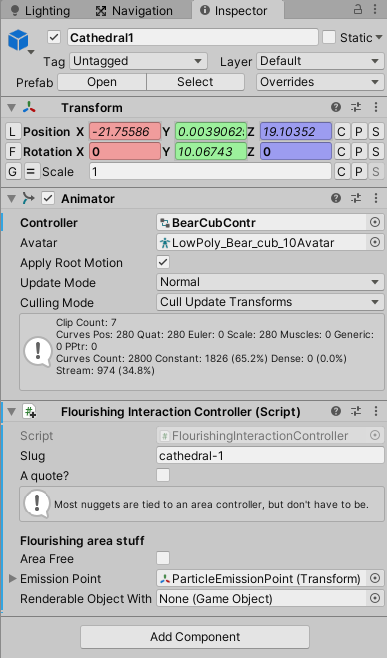Toggle the uniform scale equals button

point(32,172)
